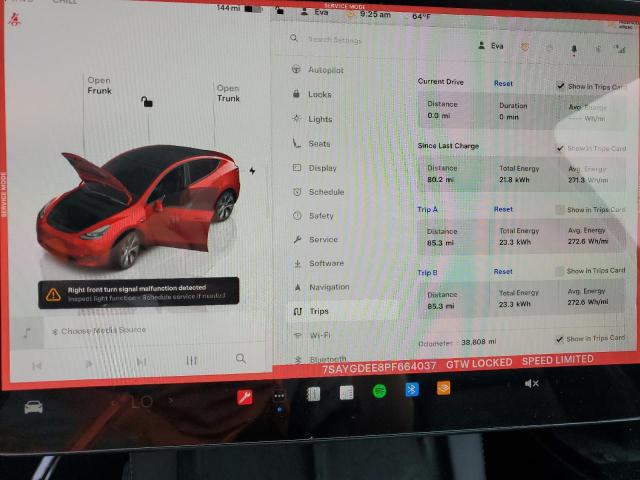Click the Trip B label

427,272
